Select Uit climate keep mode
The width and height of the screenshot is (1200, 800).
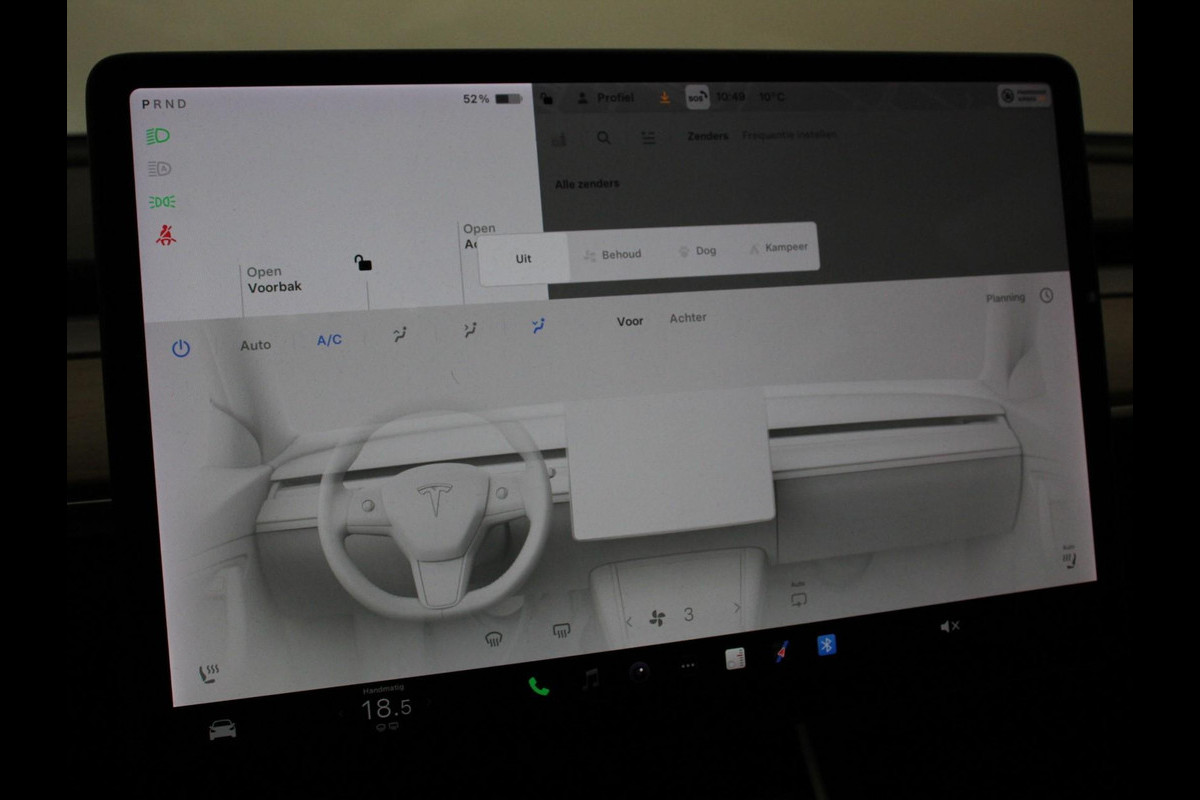[x=524, y=258]
